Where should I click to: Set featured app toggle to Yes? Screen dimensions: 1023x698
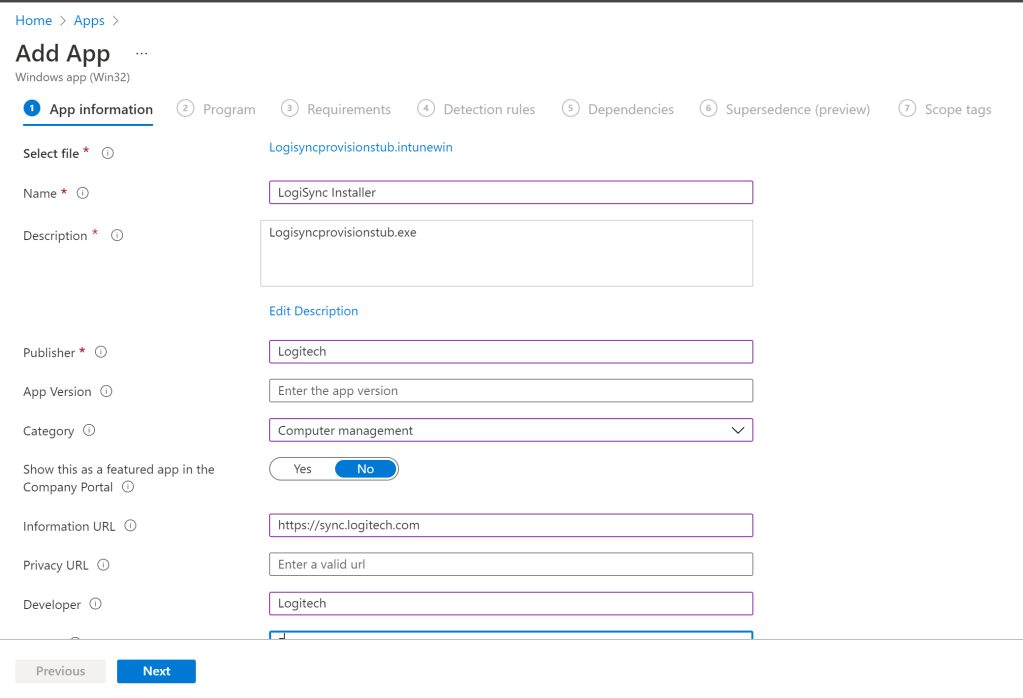tap(302, 469)
